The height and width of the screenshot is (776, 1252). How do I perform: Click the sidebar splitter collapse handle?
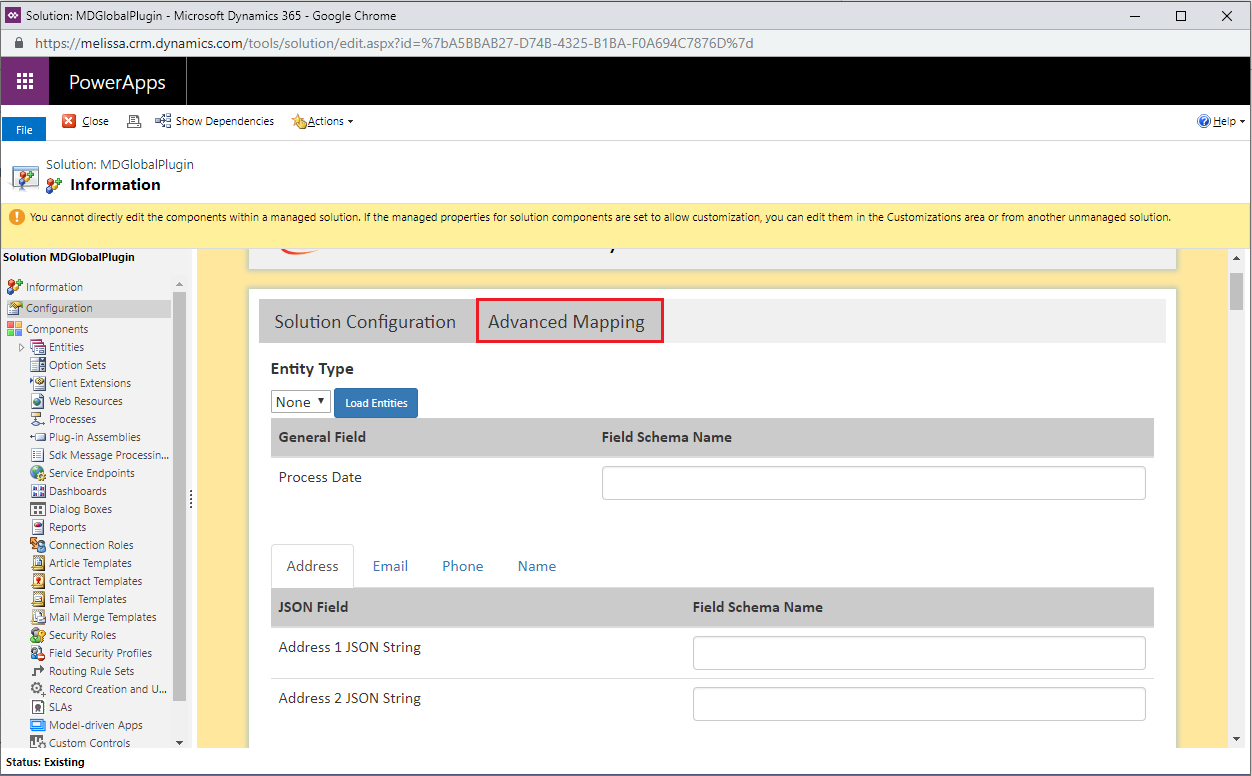pos(190,500)
